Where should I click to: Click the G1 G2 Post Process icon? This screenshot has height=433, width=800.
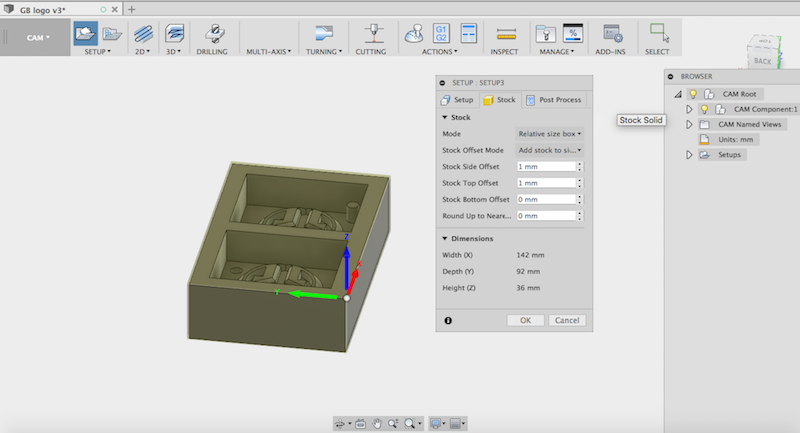(441, 34)
